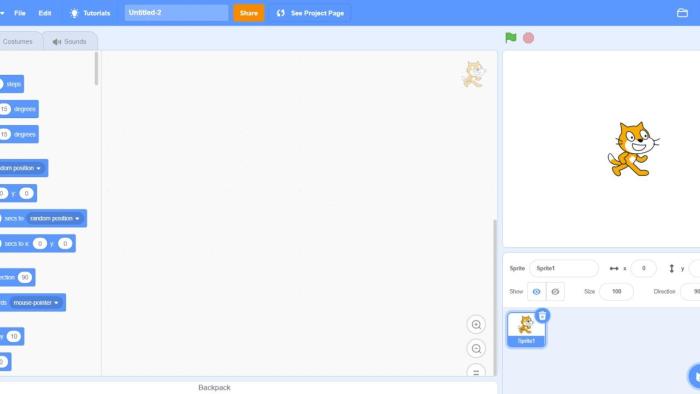Zoom in on the code workspace
Viewport: 700px width, 394px height.
(476, 324)
